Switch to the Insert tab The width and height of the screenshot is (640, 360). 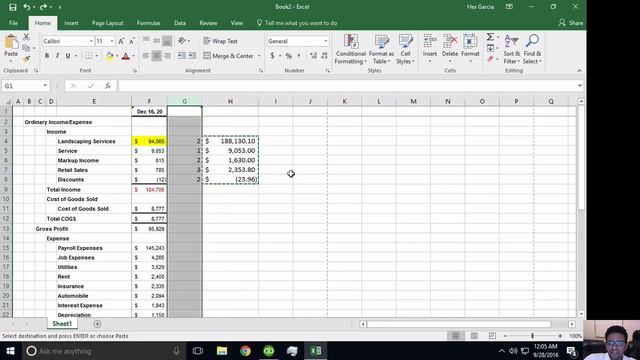click(71, 23)
